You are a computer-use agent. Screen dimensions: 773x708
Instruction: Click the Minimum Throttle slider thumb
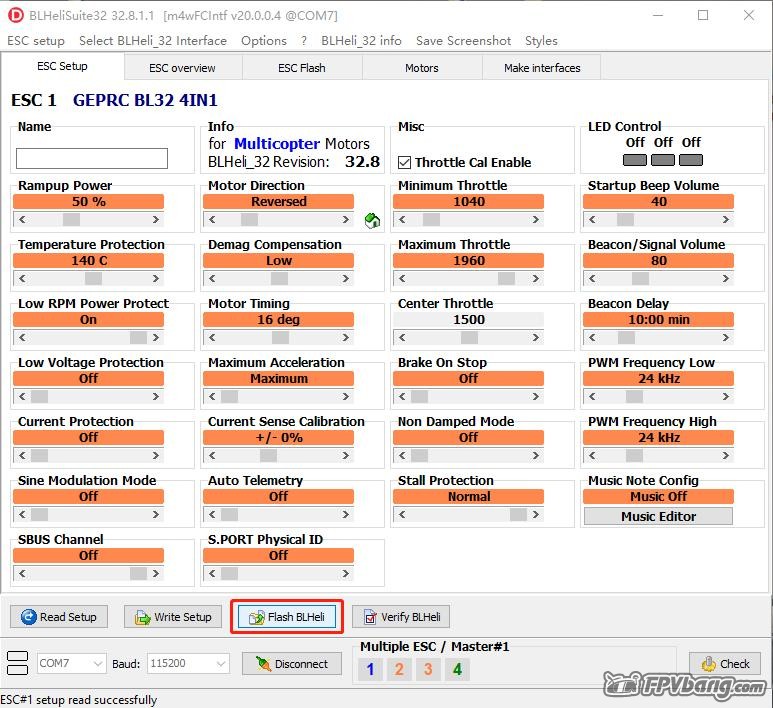[x=431, y=219]
